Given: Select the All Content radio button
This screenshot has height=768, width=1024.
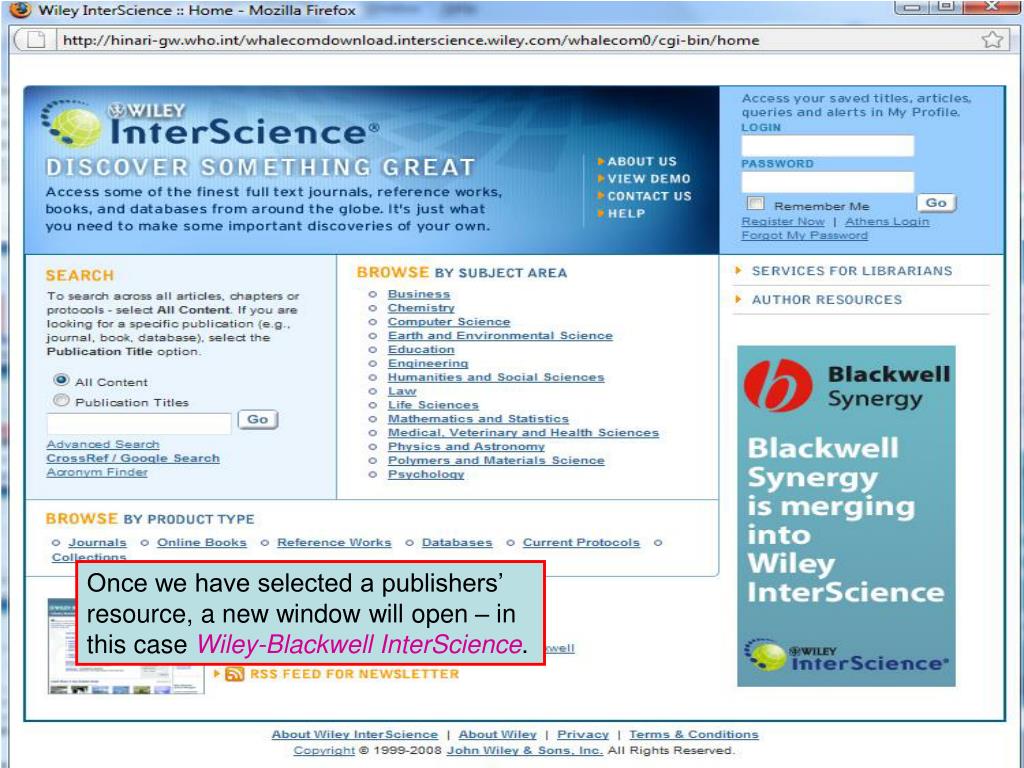Looking at the screenshot, I should [x=61, y=380].
